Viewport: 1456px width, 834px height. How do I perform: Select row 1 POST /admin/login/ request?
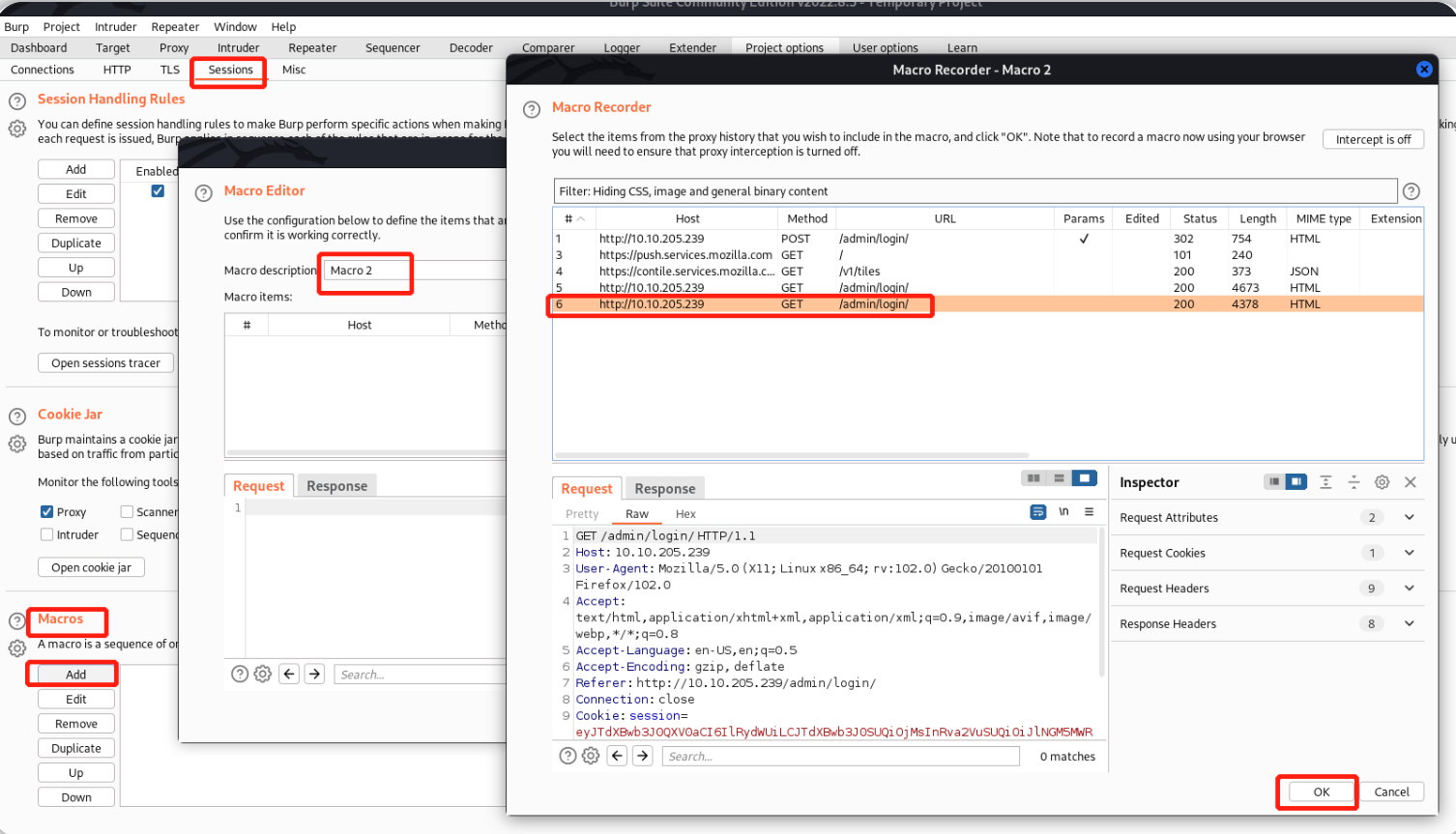[987, 239]
